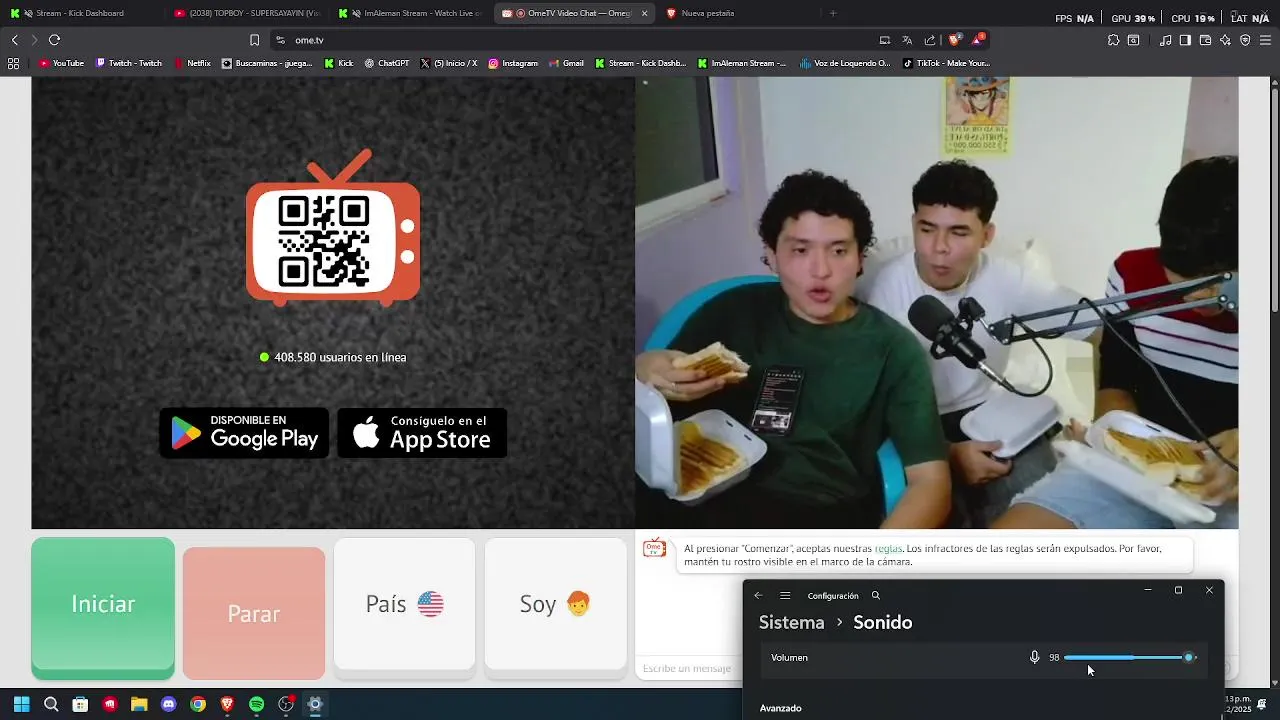The image size is (1280, 720).
Task: Open Google Chrome from taskbar
Action: point(198,704)
